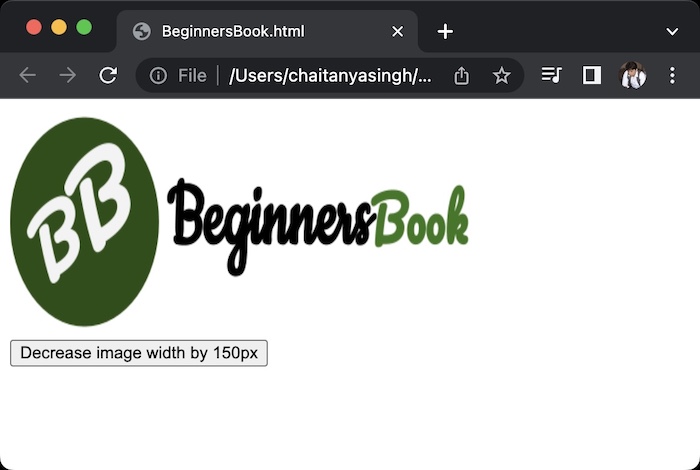Select the BeginnersBook.html tab
700x470 pixels.
[x=267, y=31]
